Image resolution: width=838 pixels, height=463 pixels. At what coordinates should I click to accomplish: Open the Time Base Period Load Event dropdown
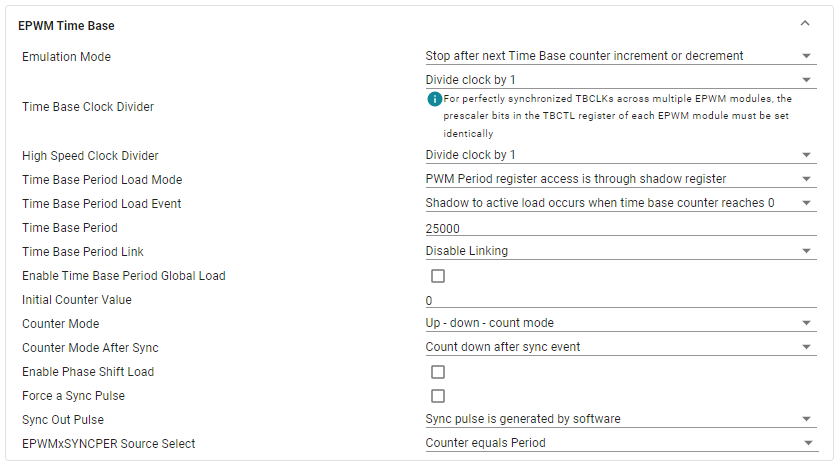point(620,203)
